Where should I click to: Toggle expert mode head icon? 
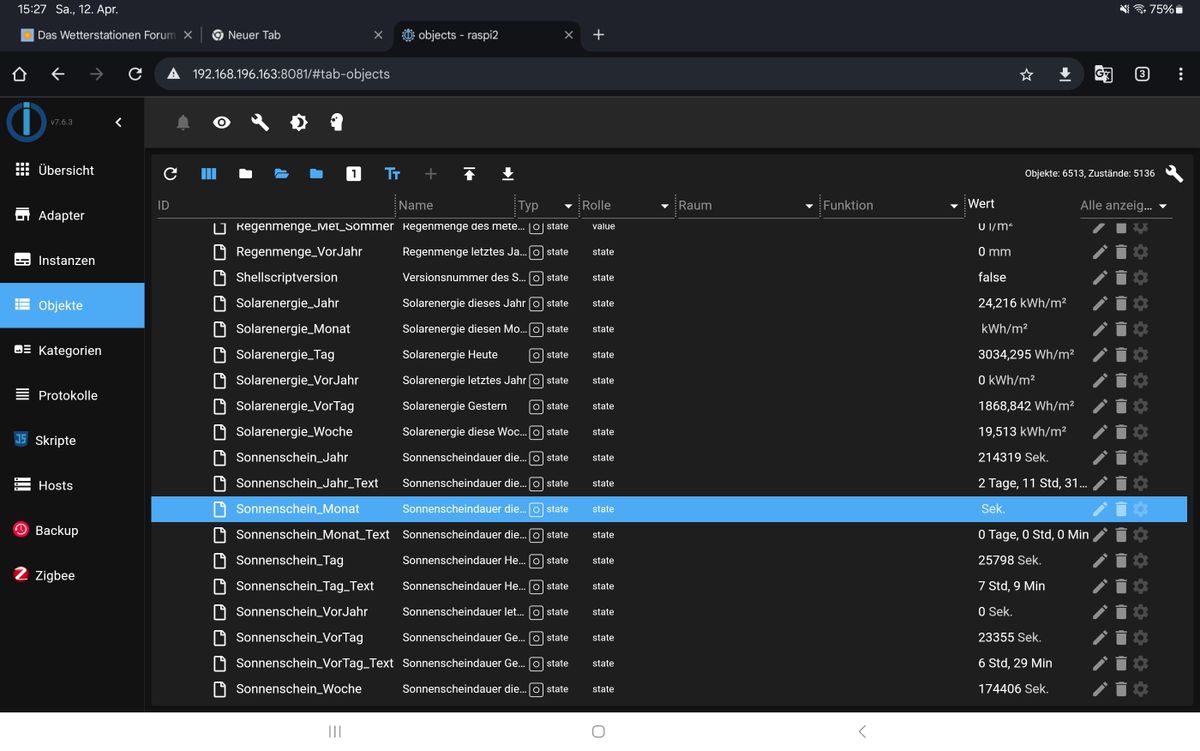pos(337,122)
